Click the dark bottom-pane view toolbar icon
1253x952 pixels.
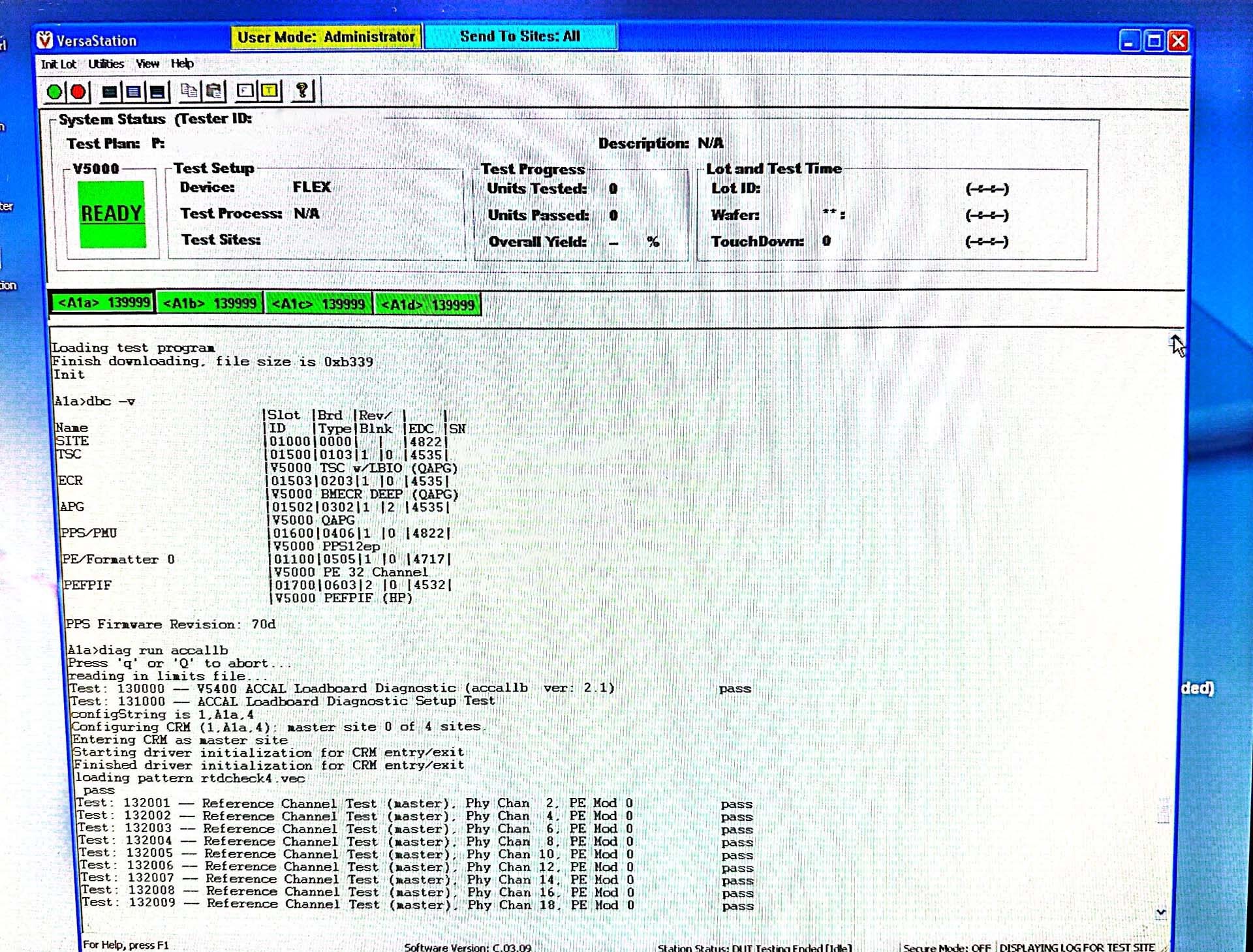tap(157, 92)
